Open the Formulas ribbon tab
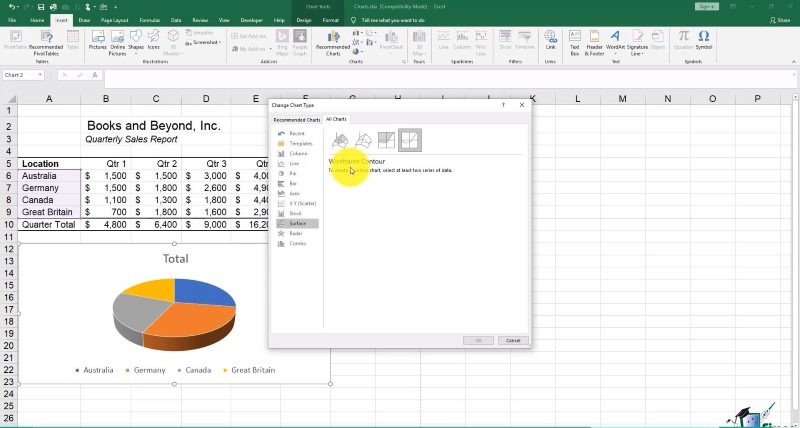Screen dimensions: 800x428 tap(149, 19)
